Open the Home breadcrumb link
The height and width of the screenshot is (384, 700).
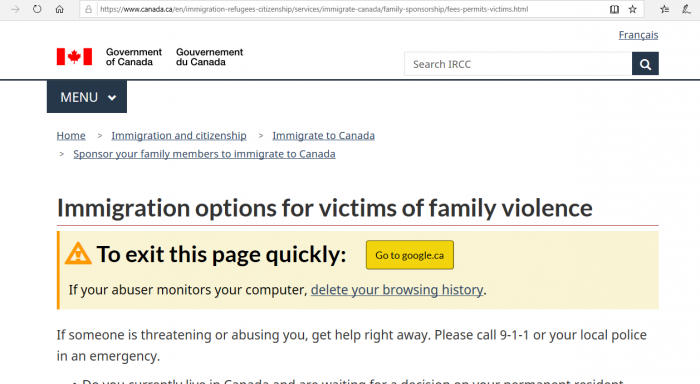point(71,135)
